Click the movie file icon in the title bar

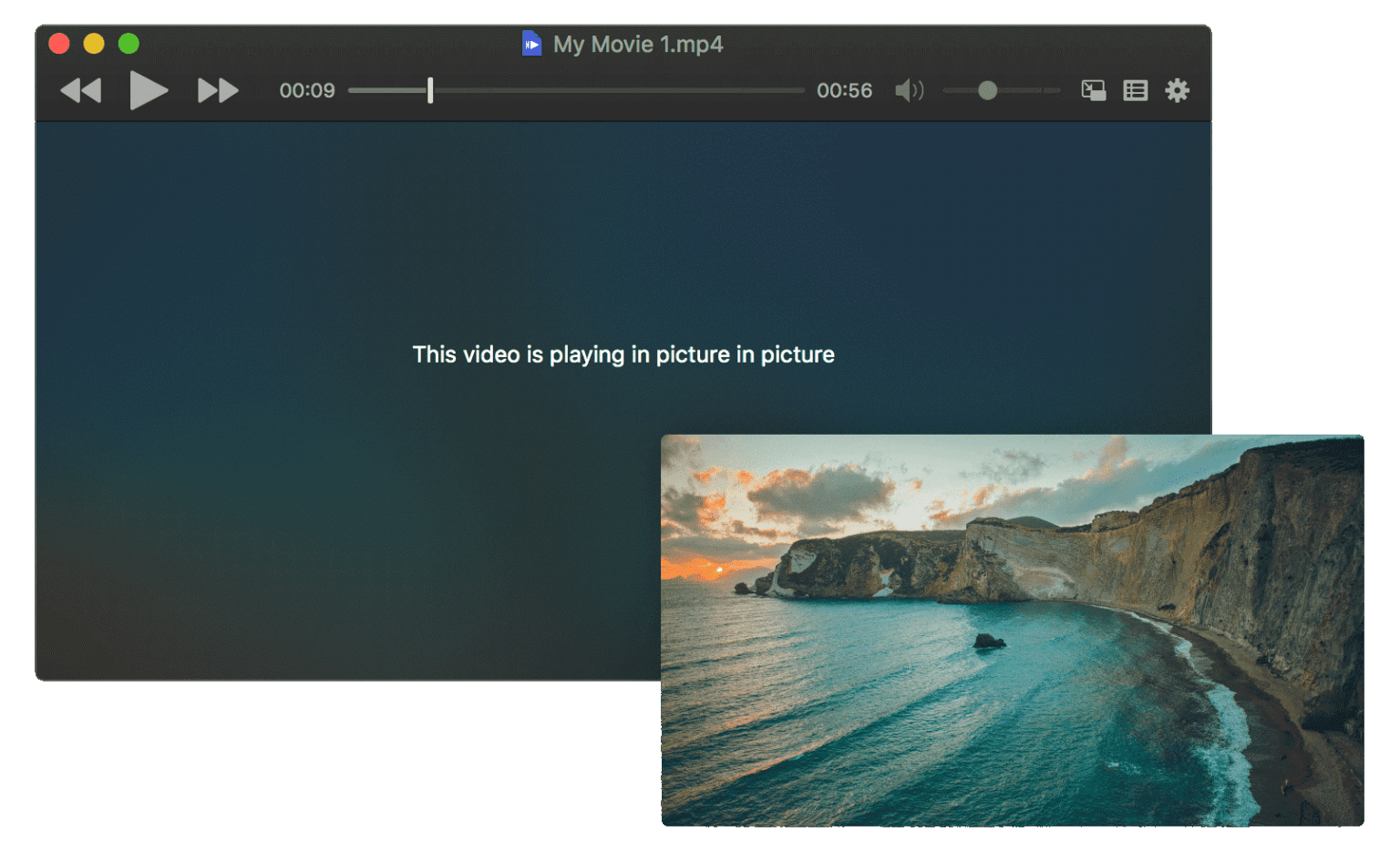click(531, 43)
